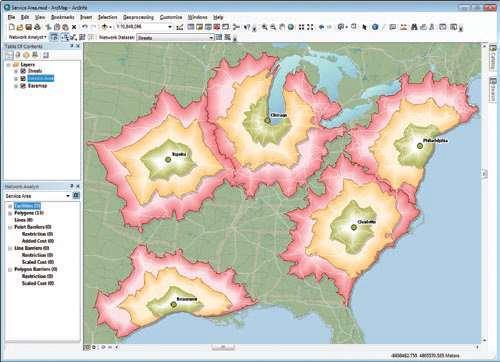Click the Print icon

(x=37, y=27)
